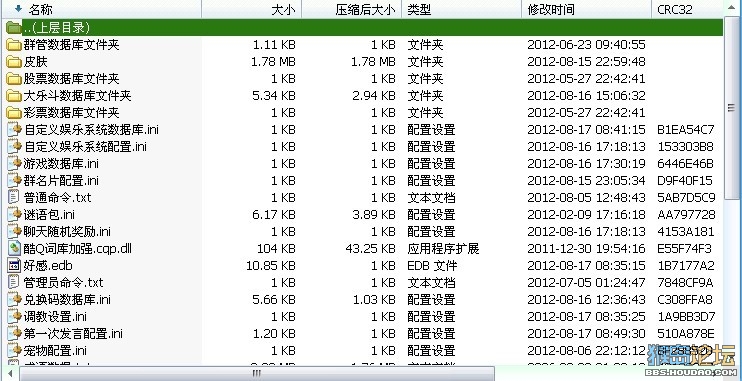This screenshot has width=742, height=381.
Task: Click the sort arrow beside 名称
Action: click(x=18, y=9)
